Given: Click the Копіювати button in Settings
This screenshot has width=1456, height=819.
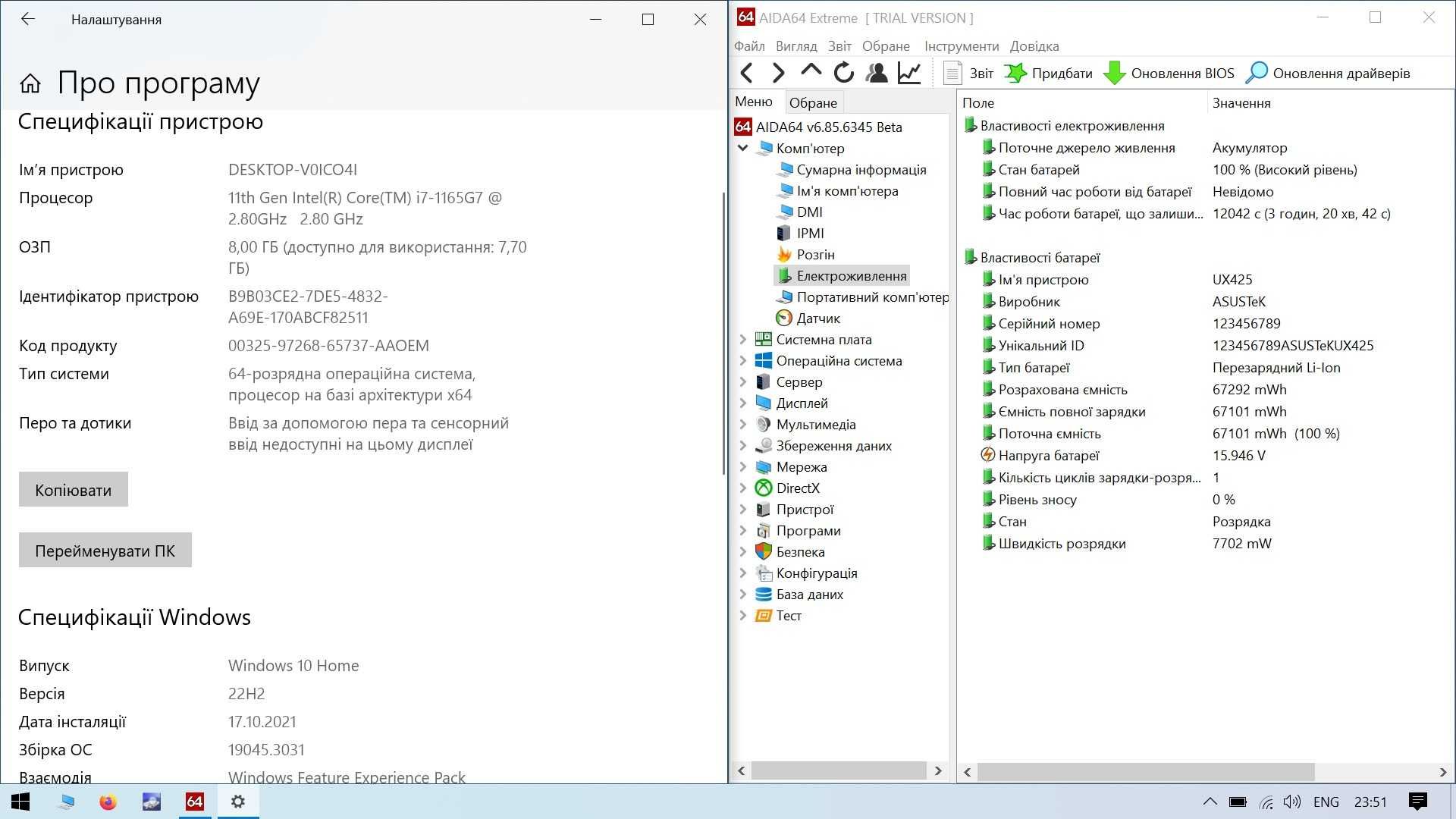Looking at the screenshot, I should [74, 489].
